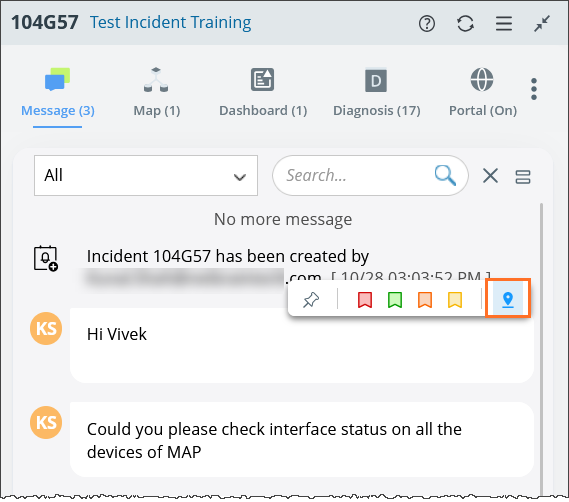Clear the search with X icon

[x=490, y=176]
